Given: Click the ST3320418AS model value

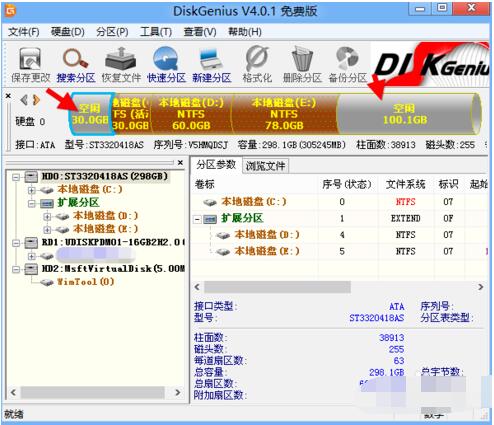Looking at the screenshot, I should coord(377,318).
